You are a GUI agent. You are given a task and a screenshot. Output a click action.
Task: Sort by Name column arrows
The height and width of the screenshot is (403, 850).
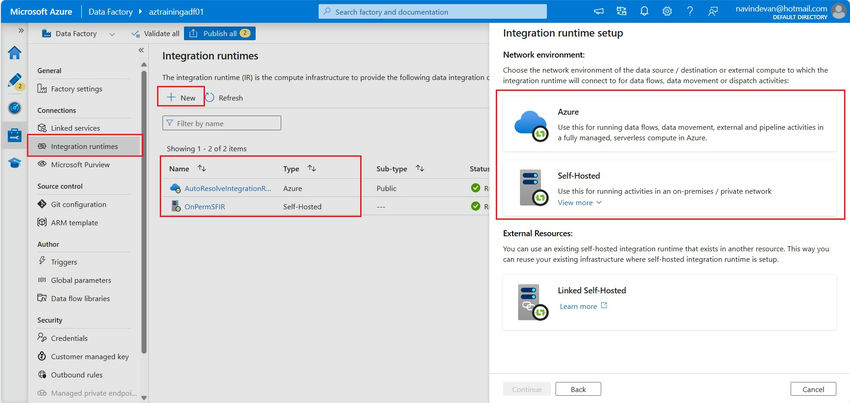point(202,169)
